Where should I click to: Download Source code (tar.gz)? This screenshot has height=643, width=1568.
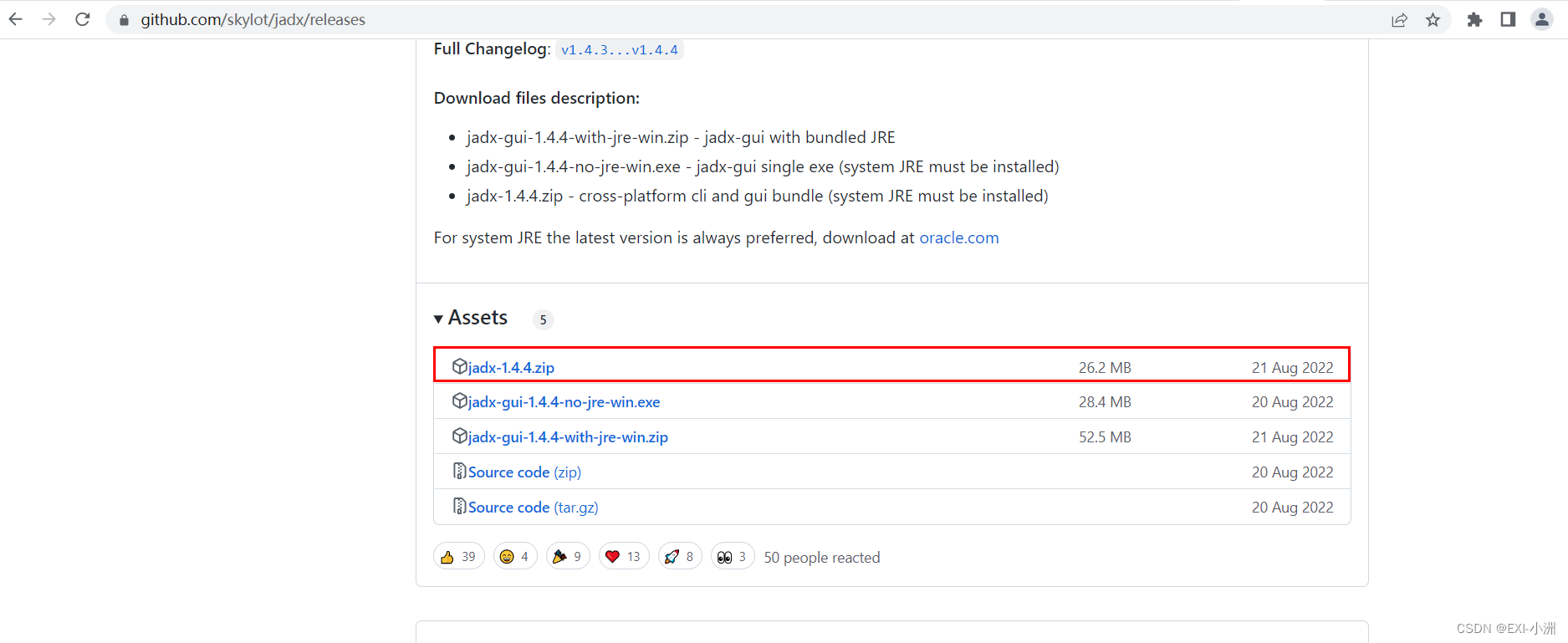(533, 508)
